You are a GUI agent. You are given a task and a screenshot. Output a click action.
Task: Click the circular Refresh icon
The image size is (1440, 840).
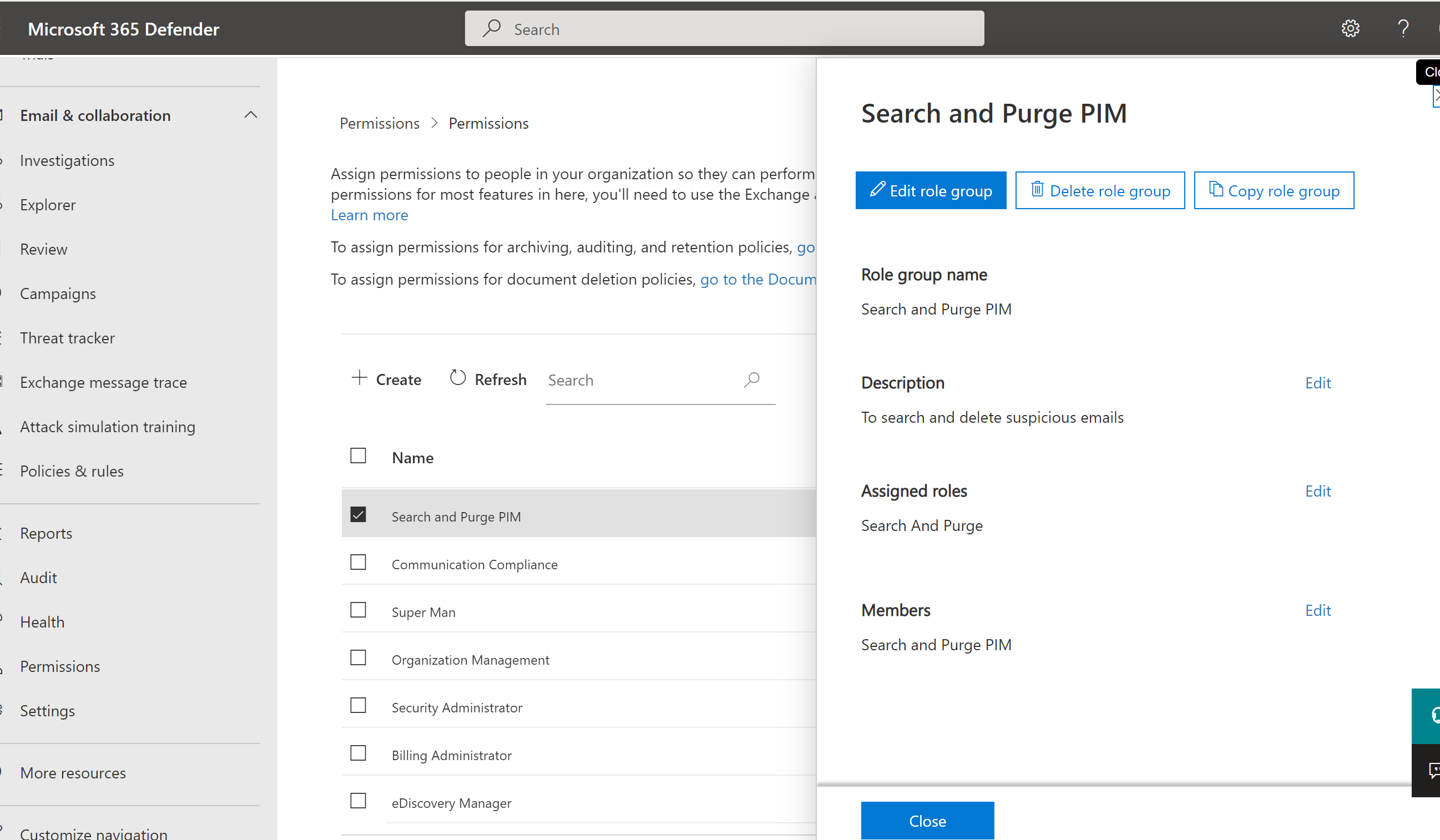click(458, 378)
